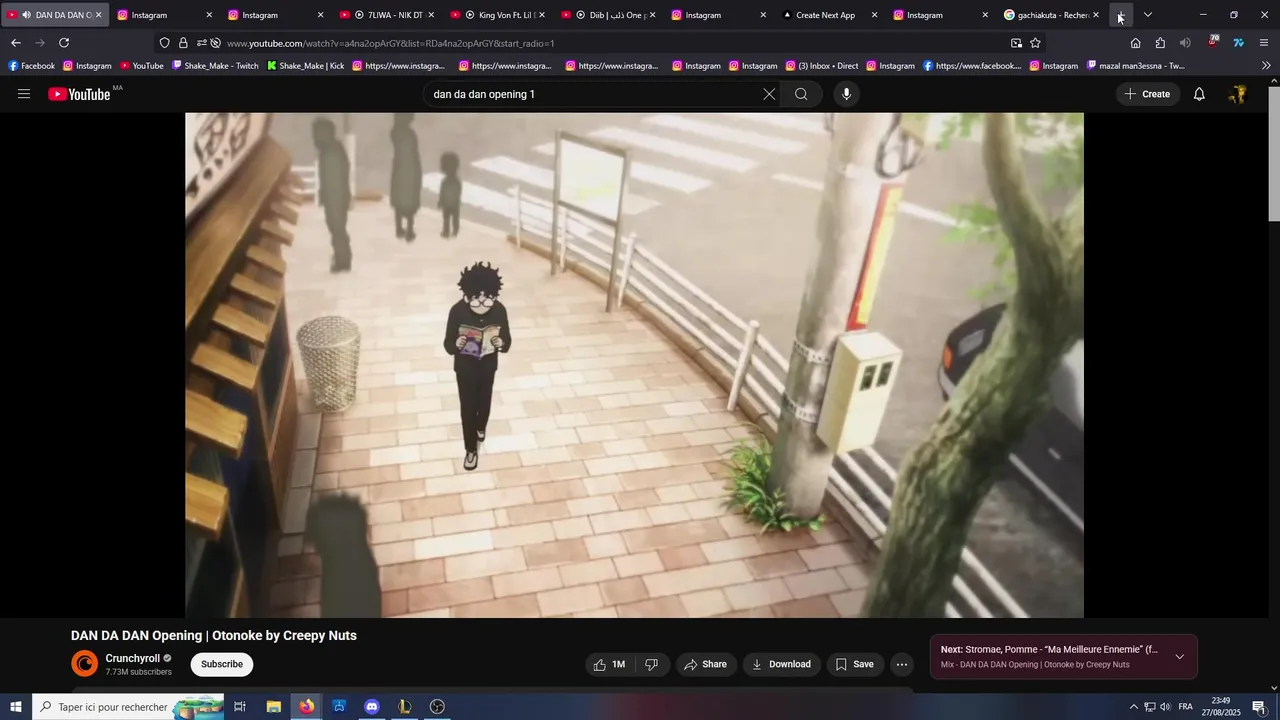Viewport: 1280px width, 720px height.
Task: Open tracking protection shield panel
Action: 165,43
